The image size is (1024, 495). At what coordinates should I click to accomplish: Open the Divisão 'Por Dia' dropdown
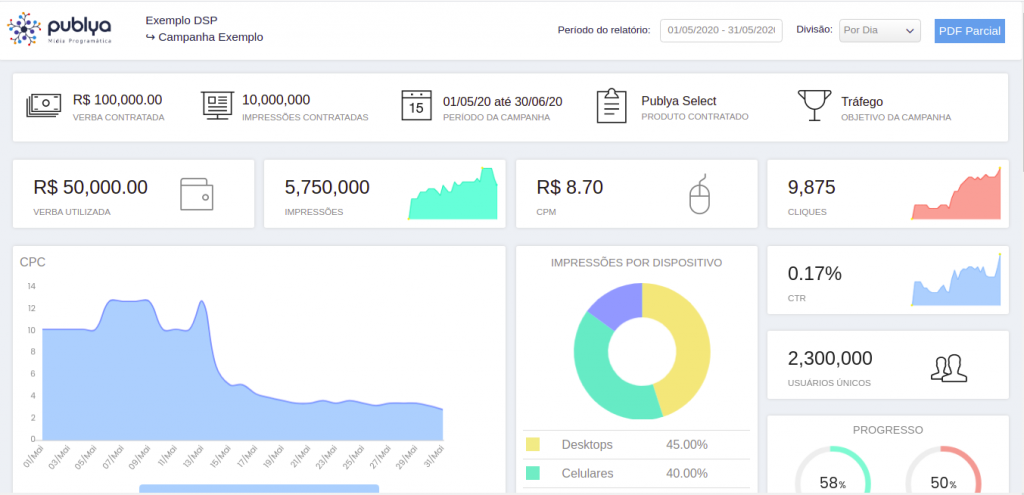coord(880,31)
